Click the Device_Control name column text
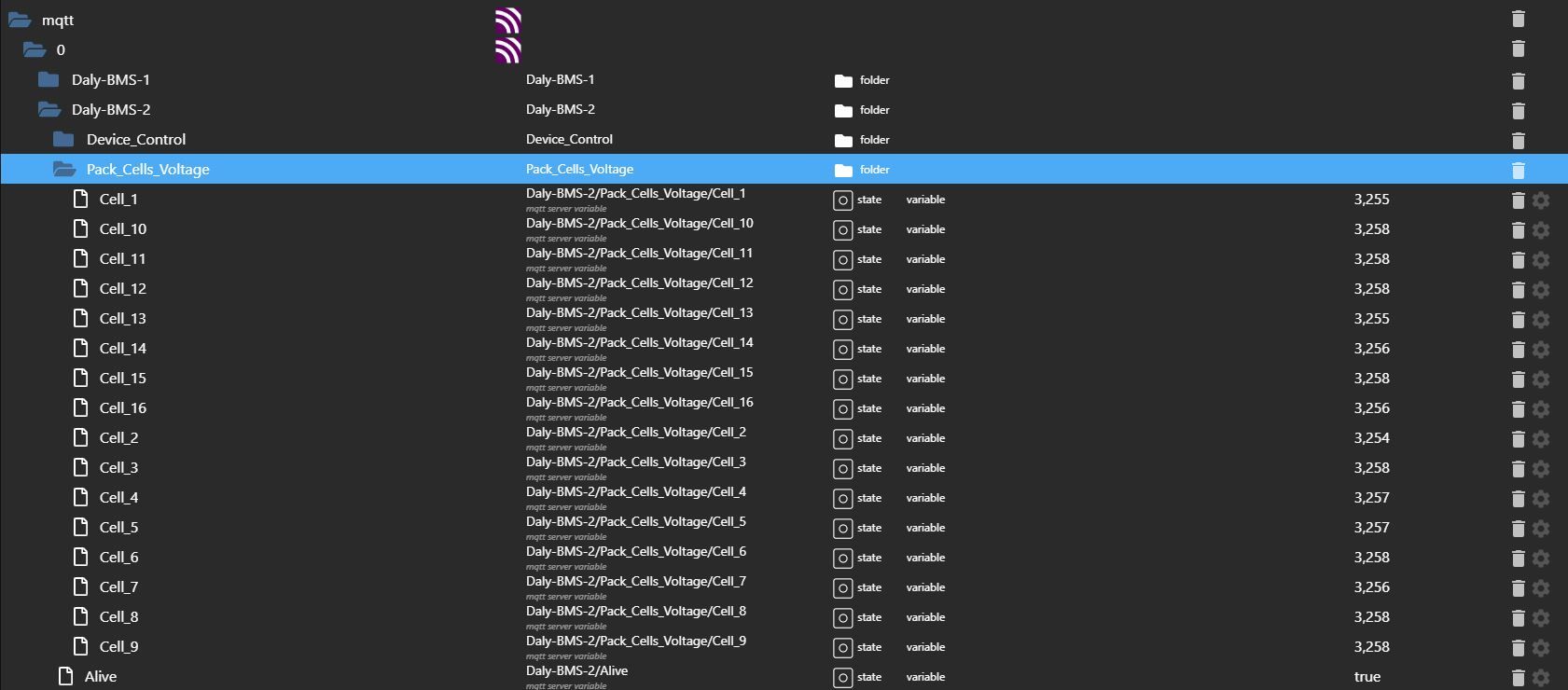Screen dimensions: 1568x690 (x=569, y=139)
